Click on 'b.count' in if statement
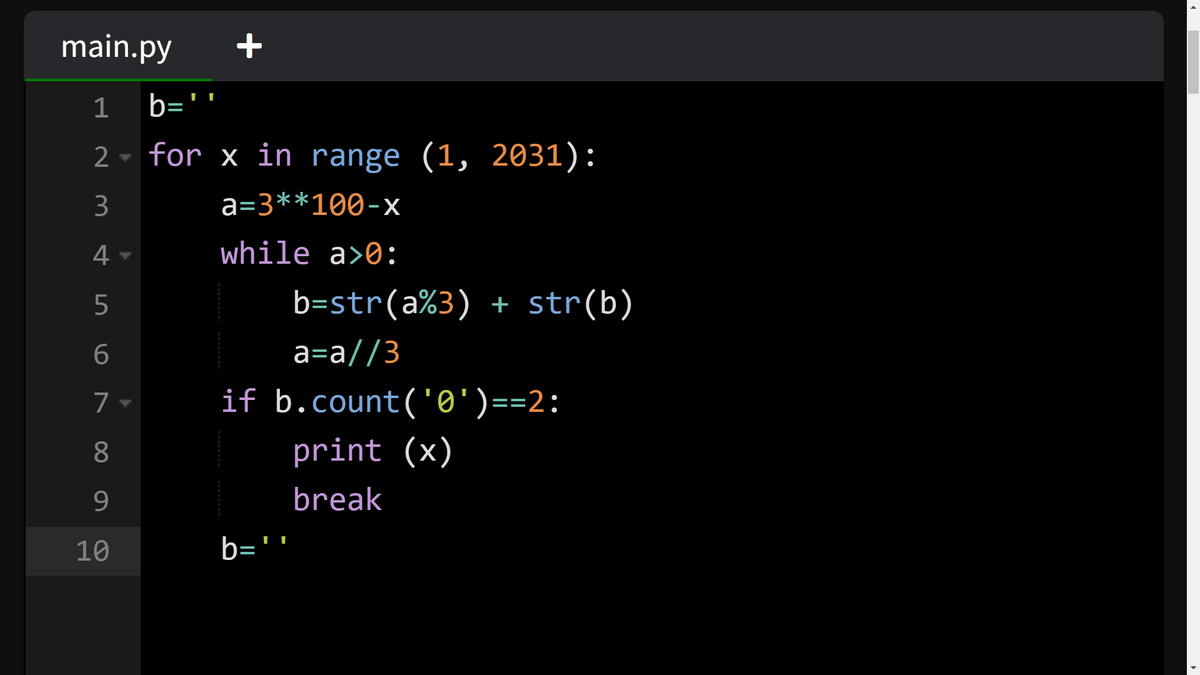1200x675 pixels. pyautogui.click(x=336, y=402)
